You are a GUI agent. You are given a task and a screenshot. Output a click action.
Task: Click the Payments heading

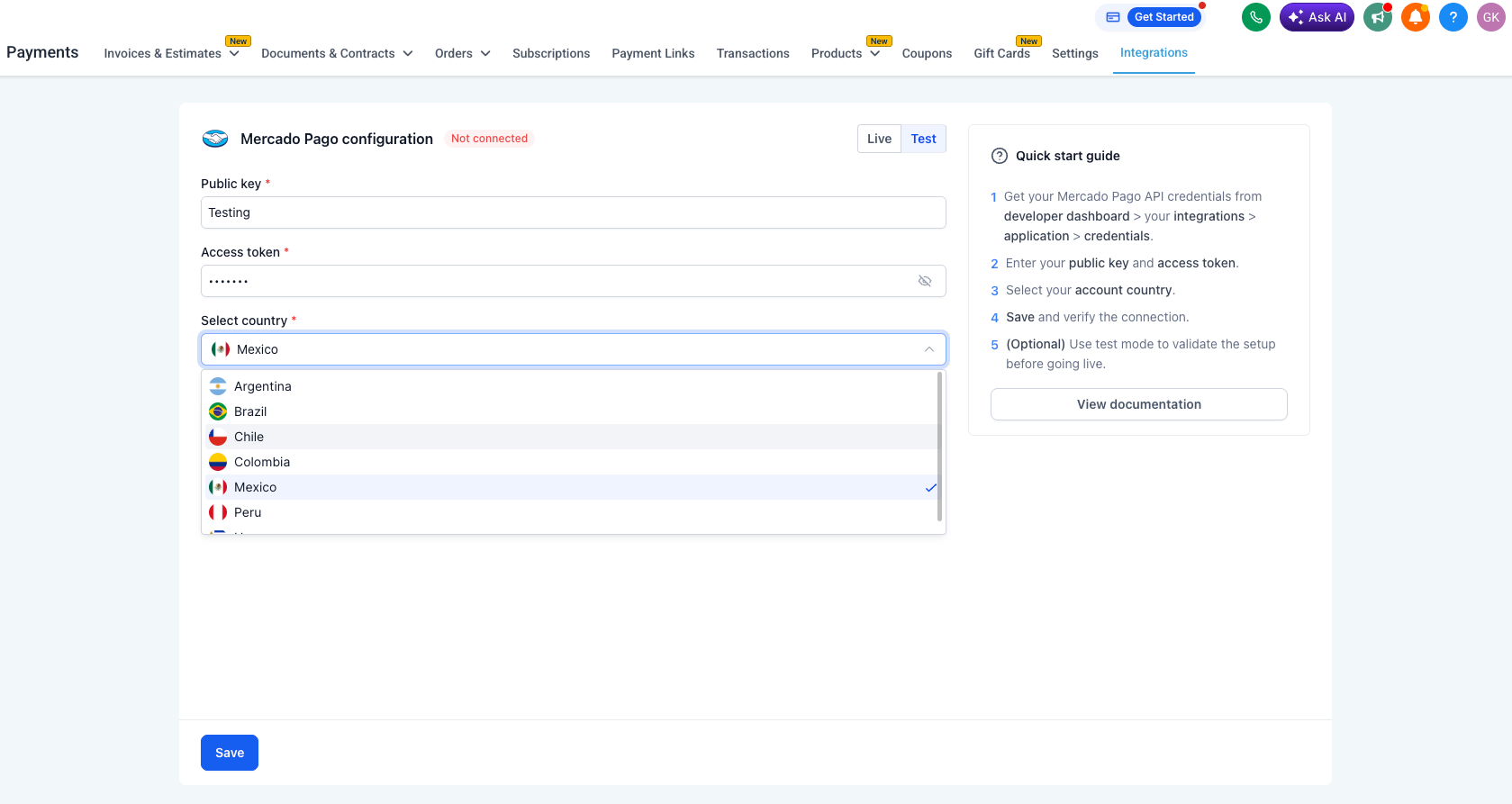coord(42,52)
